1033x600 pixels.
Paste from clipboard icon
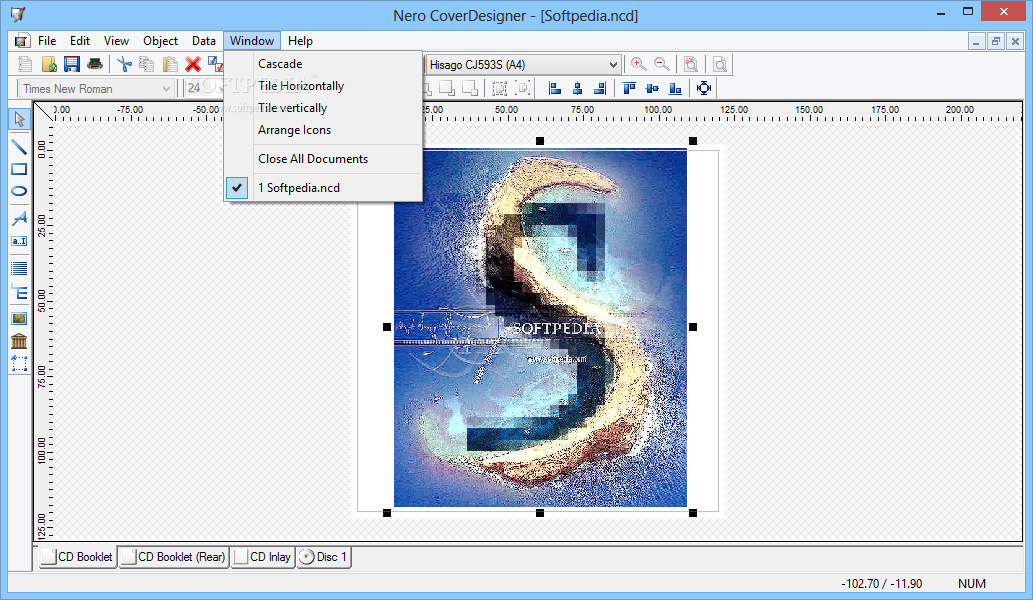[x=170, y=64]
